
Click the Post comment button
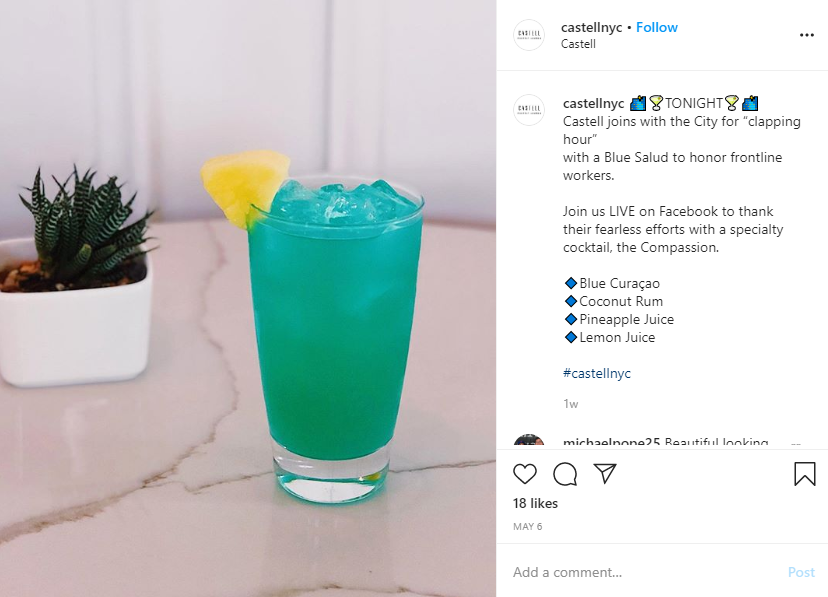801,572
